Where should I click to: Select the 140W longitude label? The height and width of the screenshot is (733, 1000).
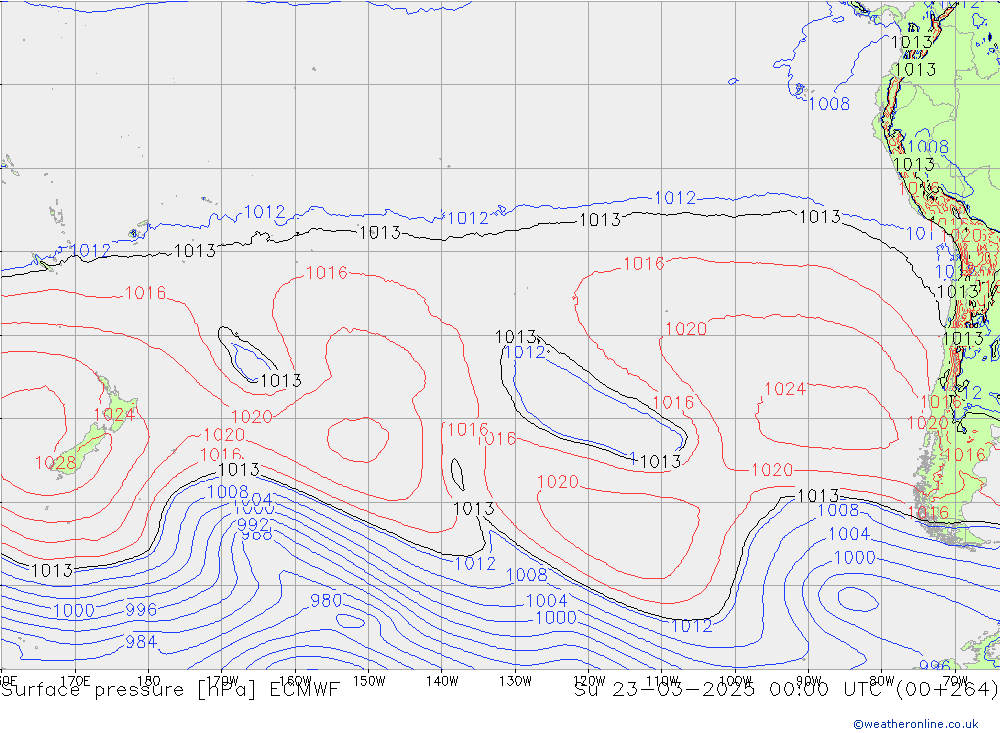click(442, 681)
